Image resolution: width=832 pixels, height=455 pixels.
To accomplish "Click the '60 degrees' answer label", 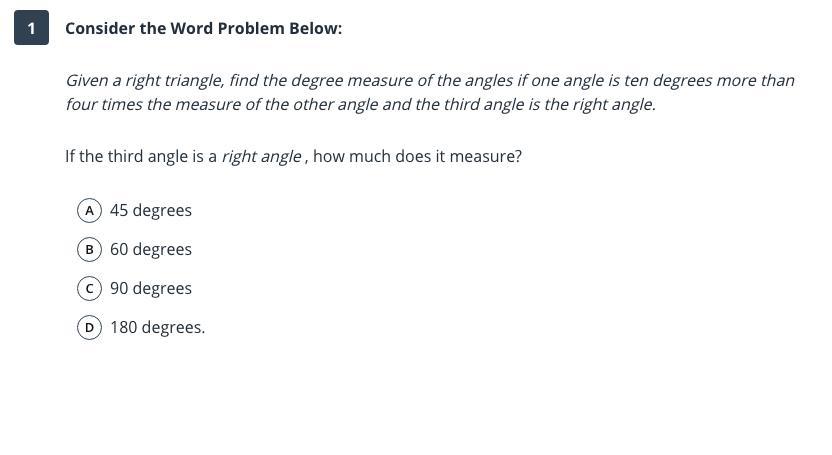I will [x=151, y=249].
